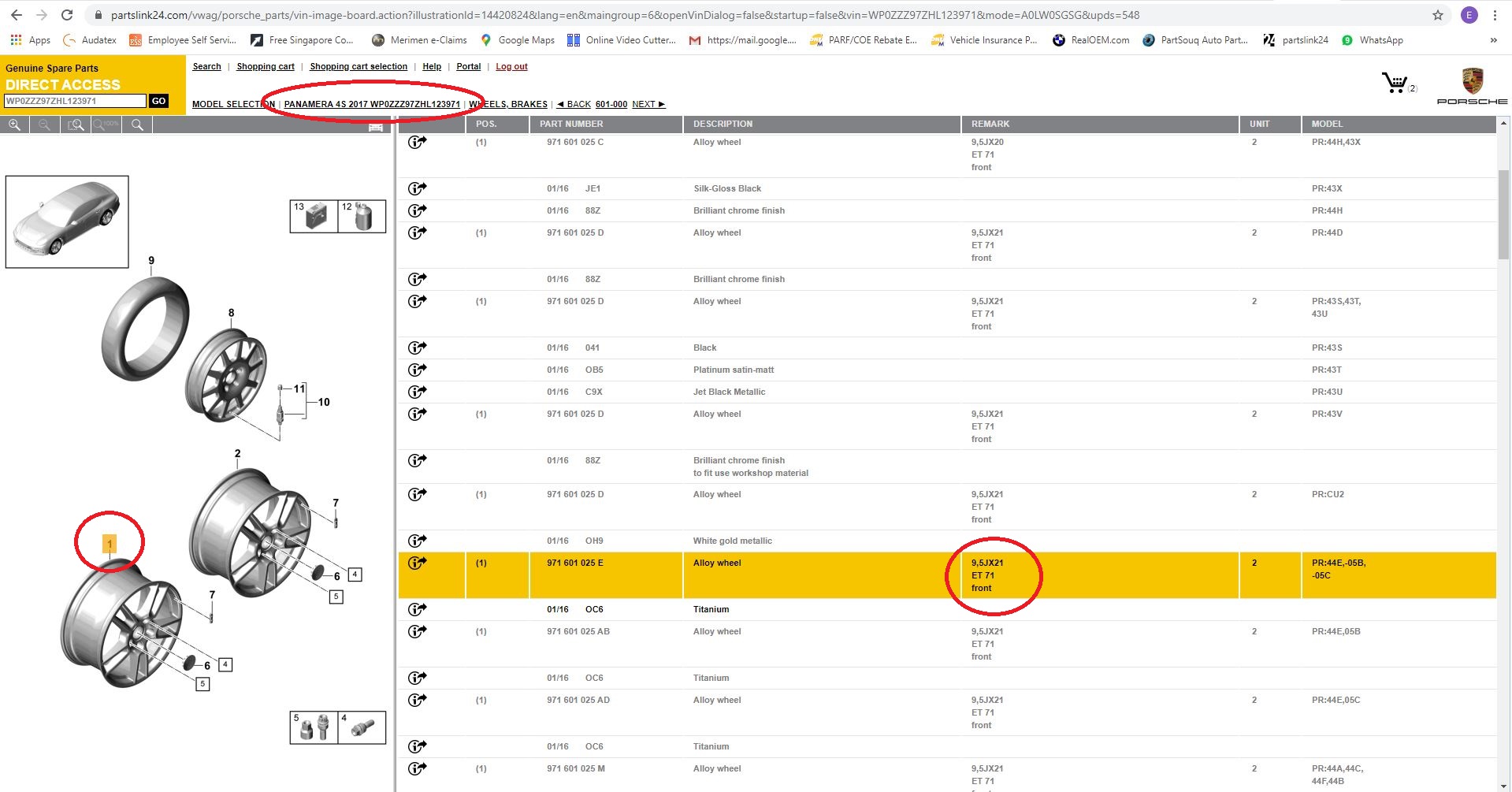Open the Search menu link
The image size is (1512, 792).
[206, 67]
